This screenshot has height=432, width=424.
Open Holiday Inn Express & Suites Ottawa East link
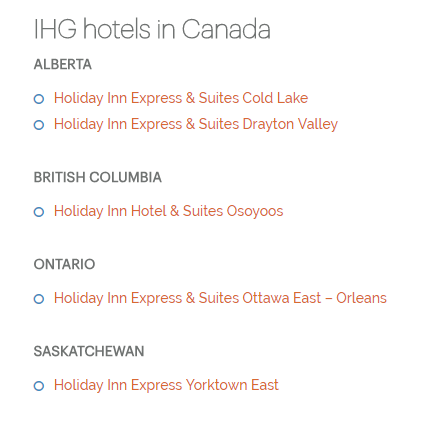point(220,298)
